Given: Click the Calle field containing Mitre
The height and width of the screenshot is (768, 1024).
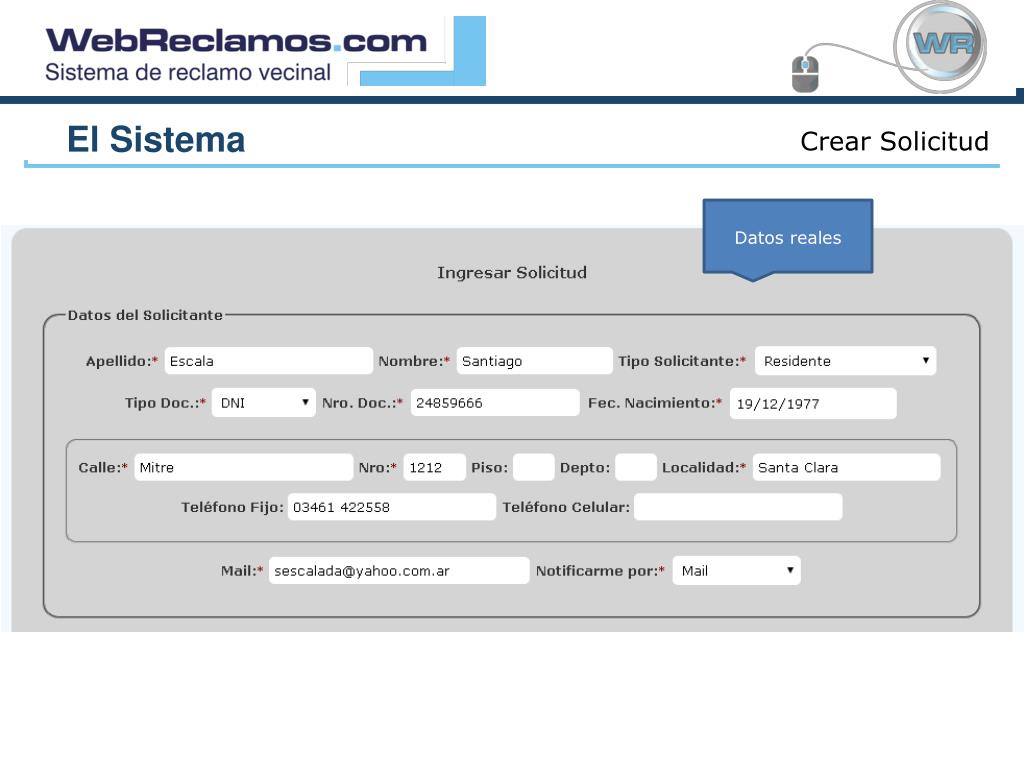Looking at the screenshot, I should 244,468.
